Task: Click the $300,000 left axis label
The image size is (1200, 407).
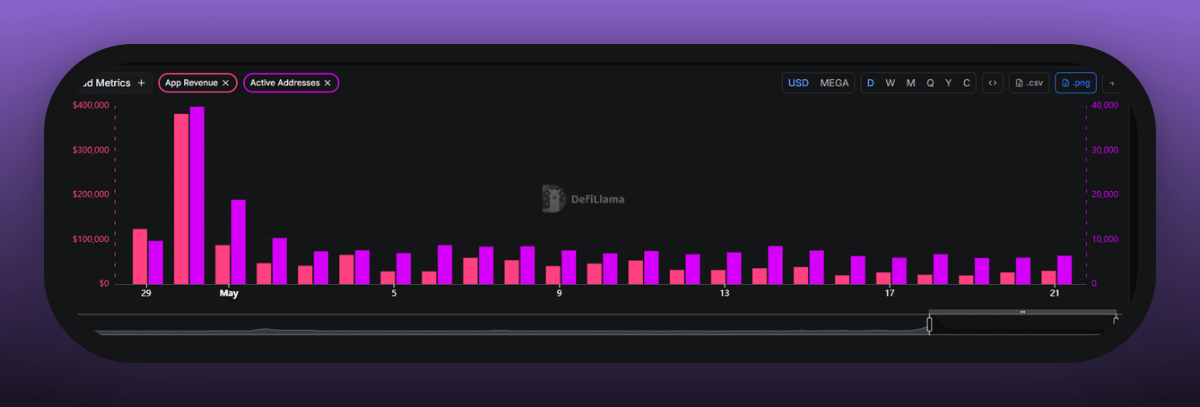Action: tap(91, 150)
